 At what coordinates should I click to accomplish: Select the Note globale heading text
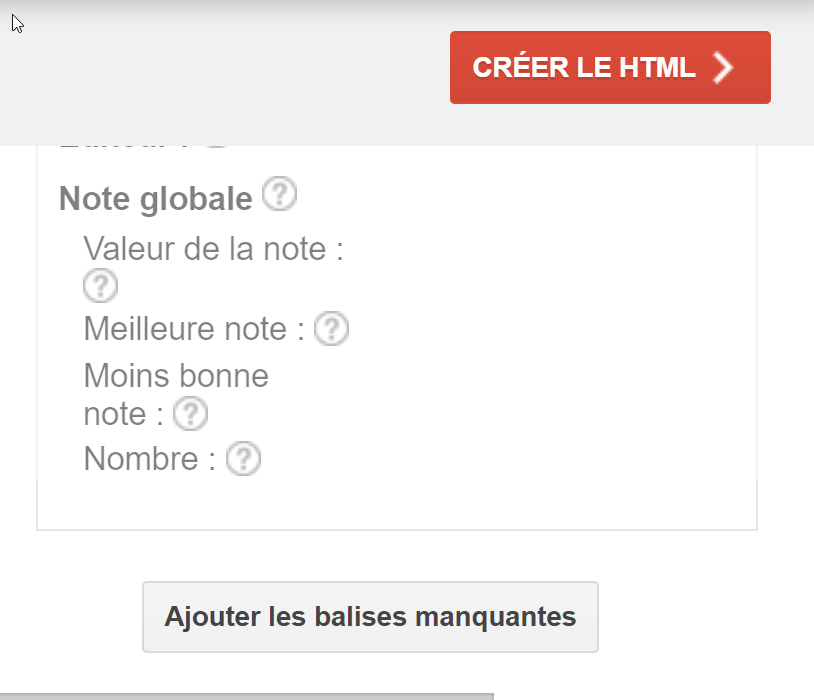point(155,198)
